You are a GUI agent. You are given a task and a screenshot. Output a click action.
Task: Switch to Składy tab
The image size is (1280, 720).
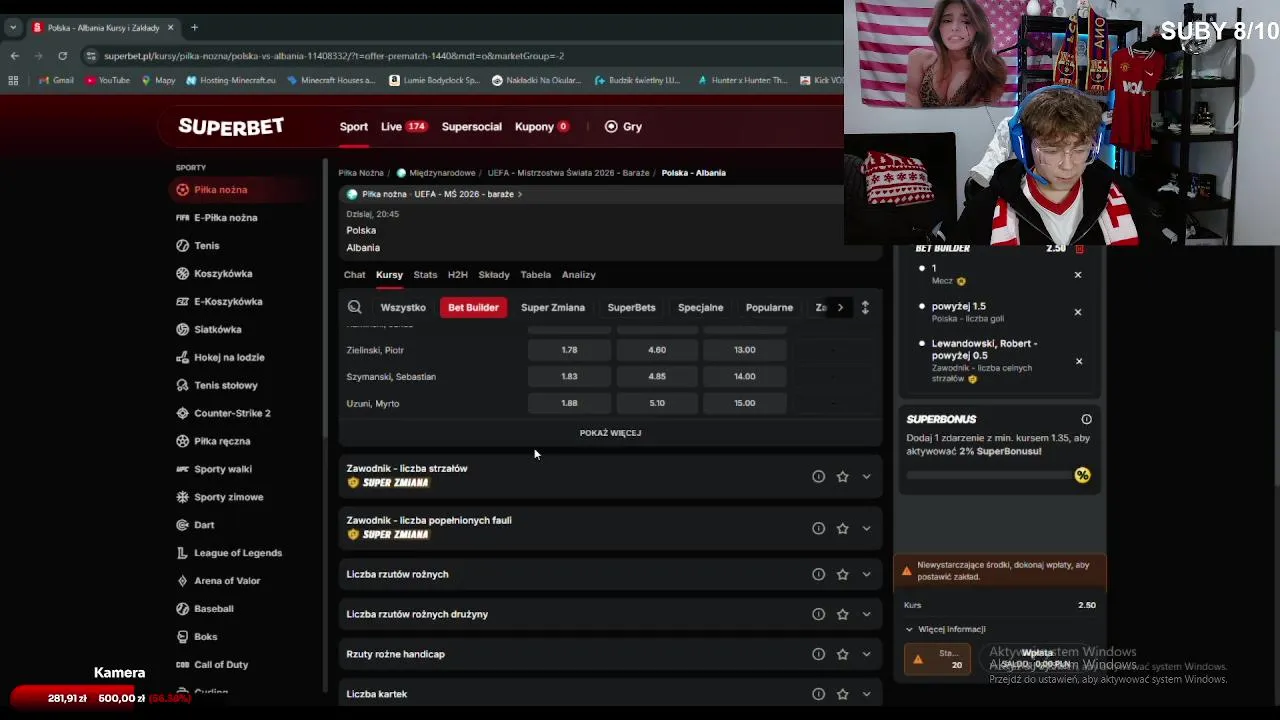point(494,275)
